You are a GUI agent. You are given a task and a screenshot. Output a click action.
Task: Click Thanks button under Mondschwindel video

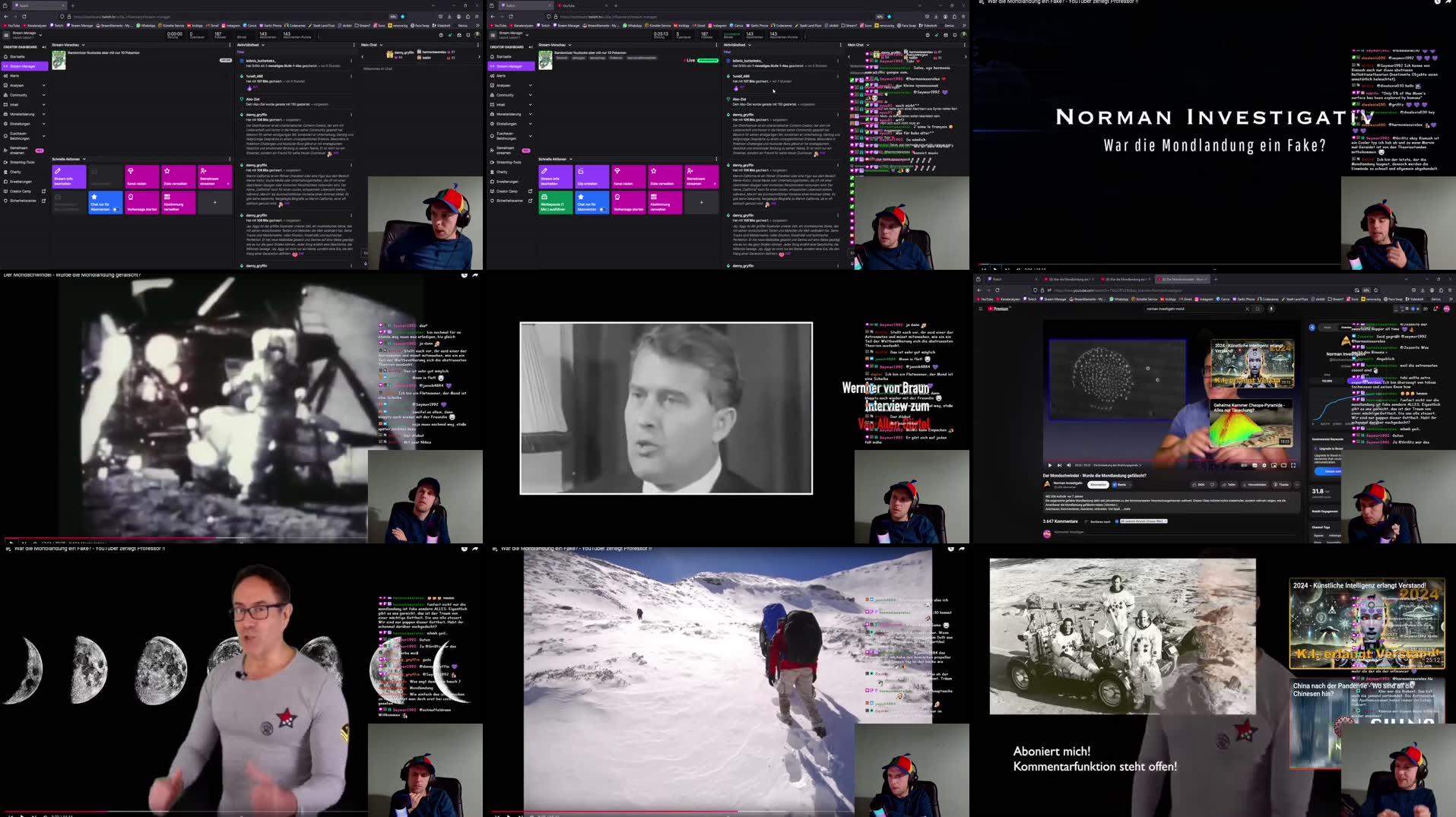click(x=1283, y=484)
